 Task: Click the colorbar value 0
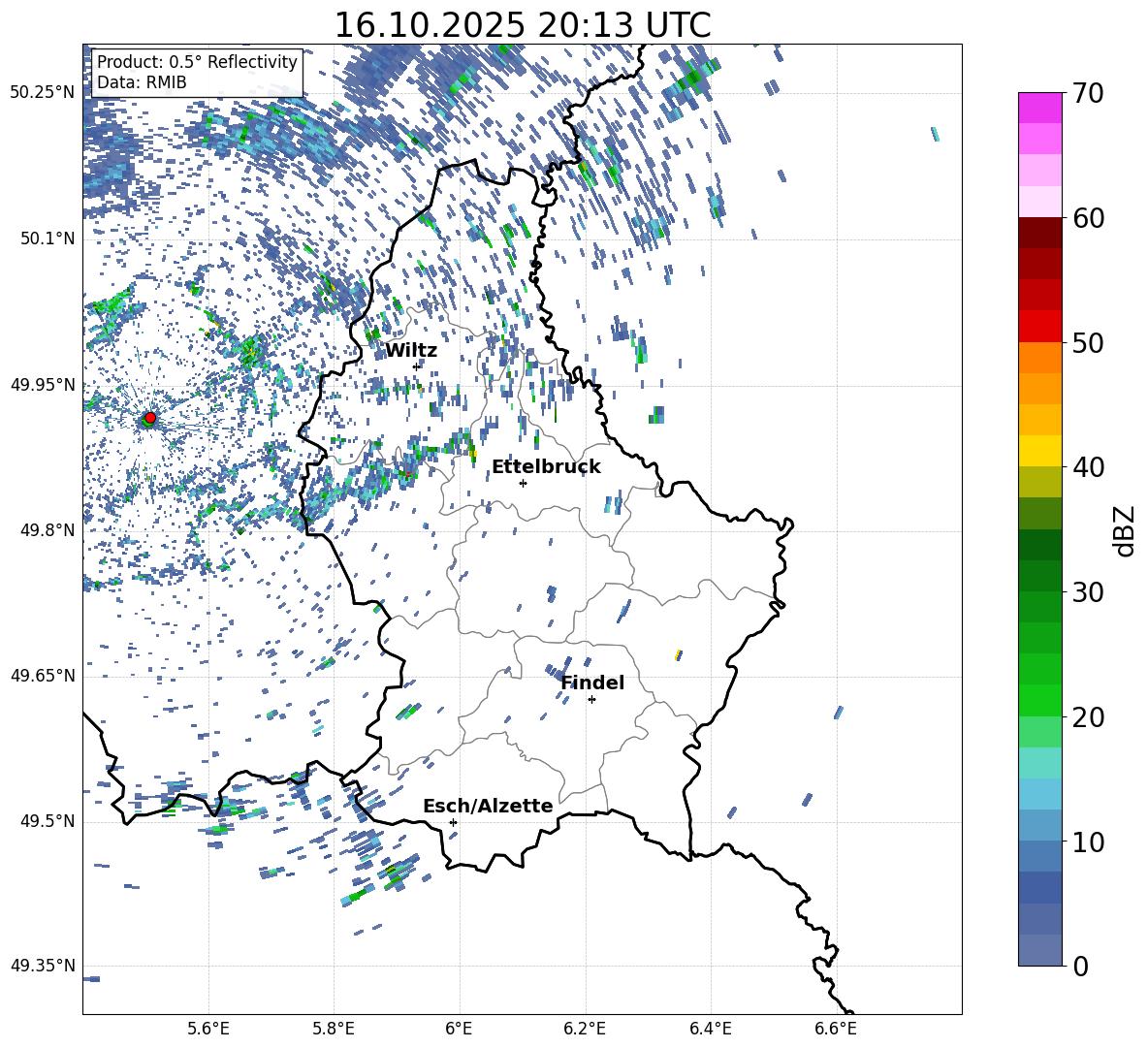[1080, 966]
